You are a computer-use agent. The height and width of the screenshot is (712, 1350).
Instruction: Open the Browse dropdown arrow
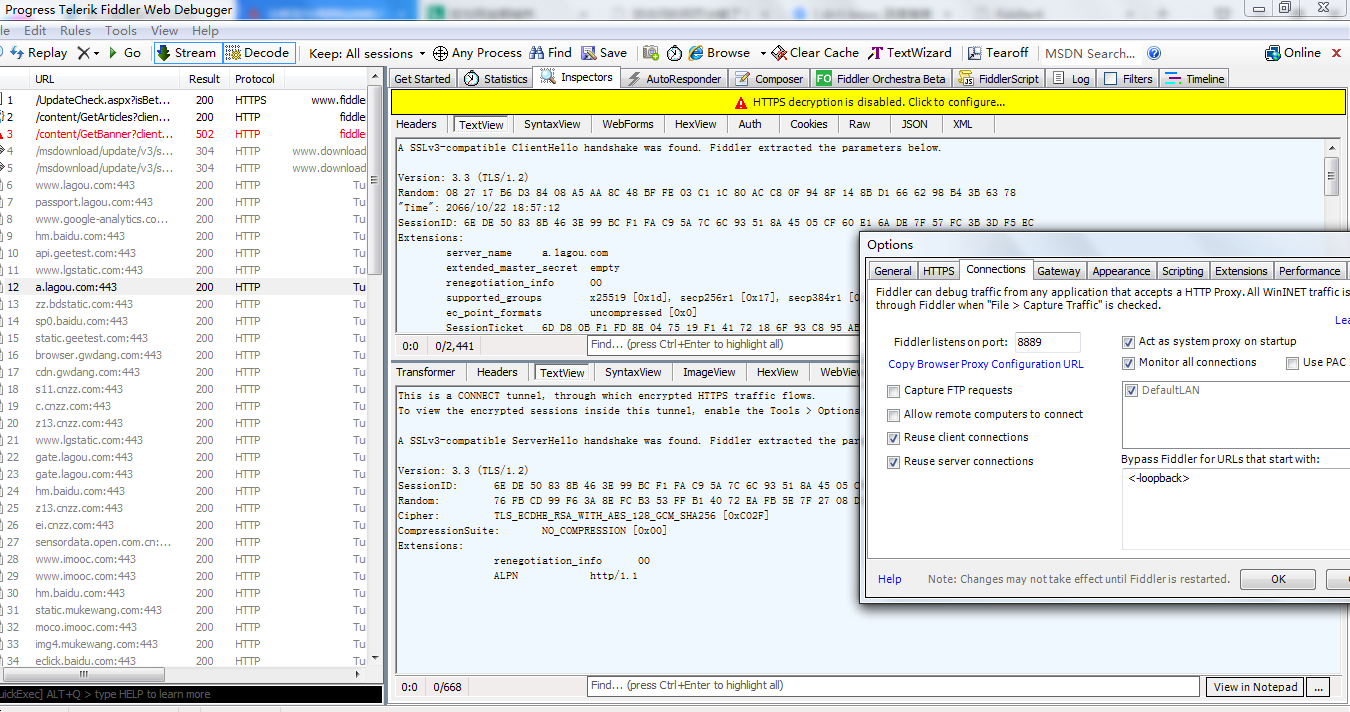[x=763, y=54]
